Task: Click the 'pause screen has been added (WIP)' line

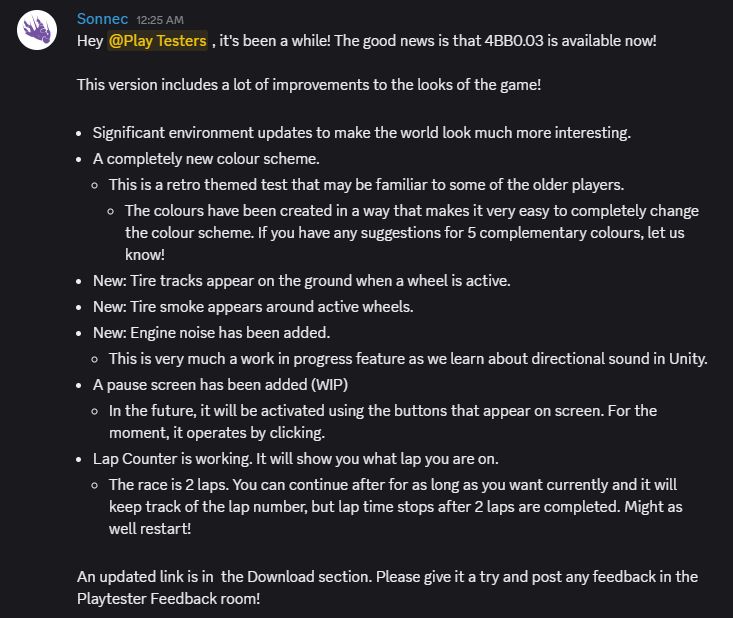Action: (x=220, y=385)
